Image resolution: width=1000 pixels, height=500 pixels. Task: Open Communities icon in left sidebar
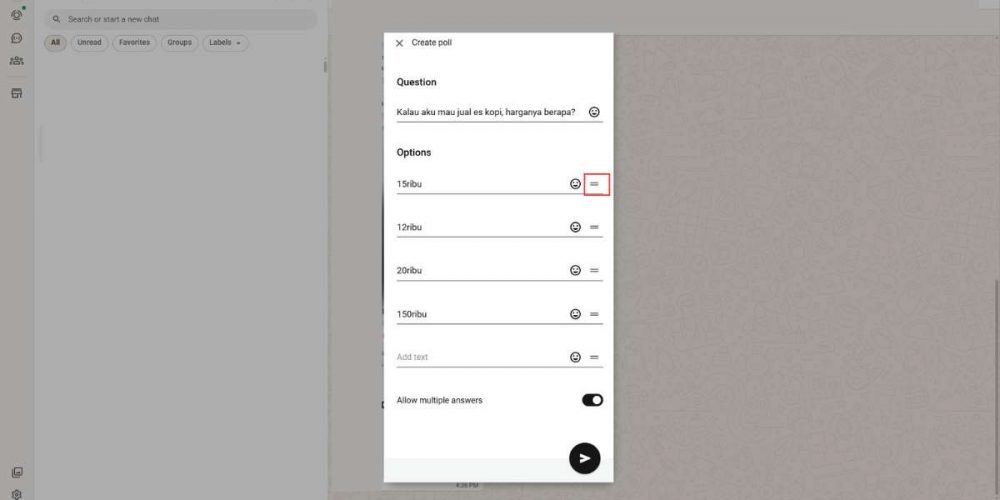coord(17,61)
